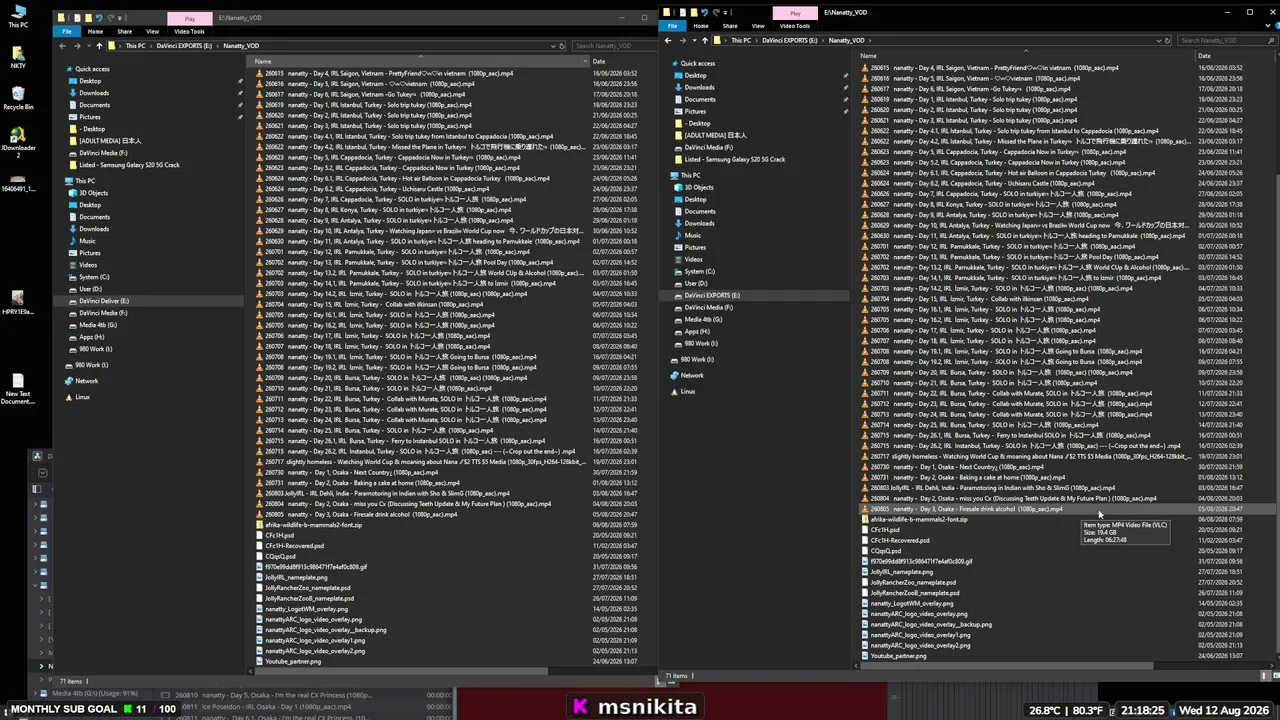Open 3D Objects in right window sidebar

698,187
